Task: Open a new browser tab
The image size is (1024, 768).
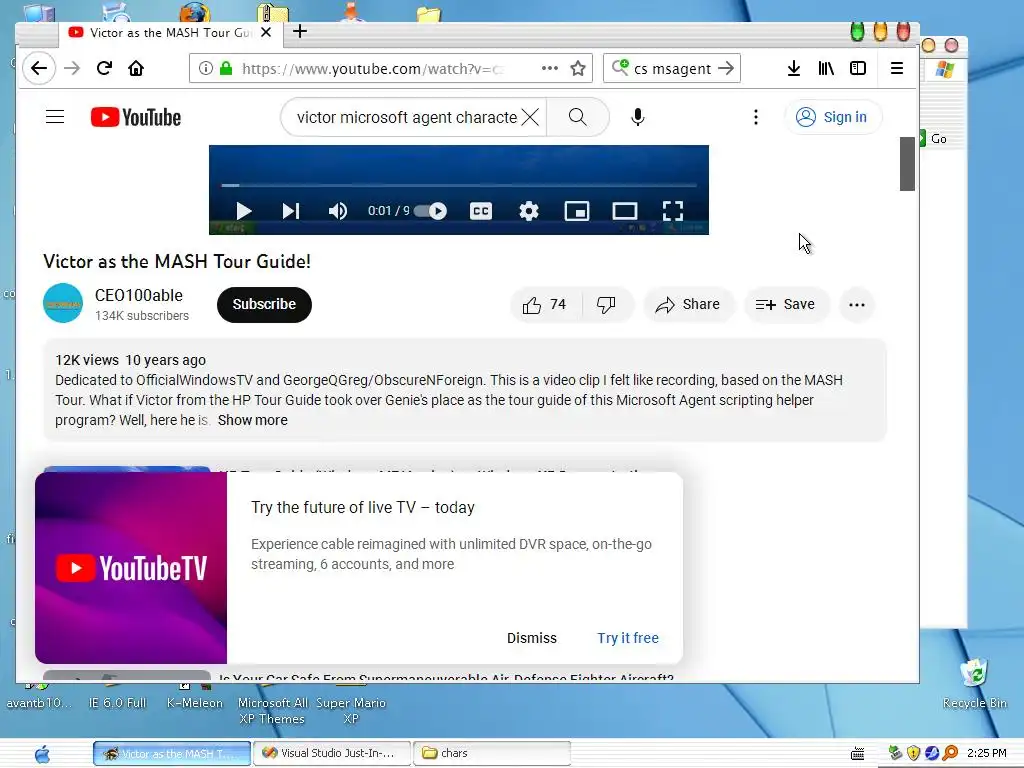Action: pyautogui.click(x=300, y=31)
